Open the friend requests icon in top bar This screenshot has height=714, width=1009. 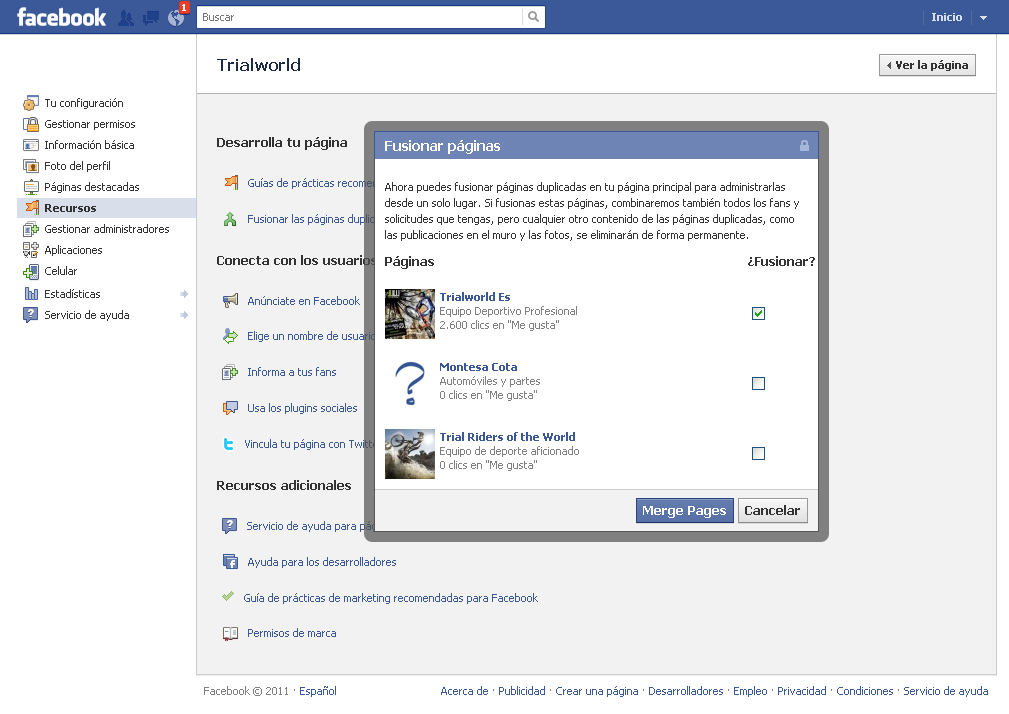(126, 18)
